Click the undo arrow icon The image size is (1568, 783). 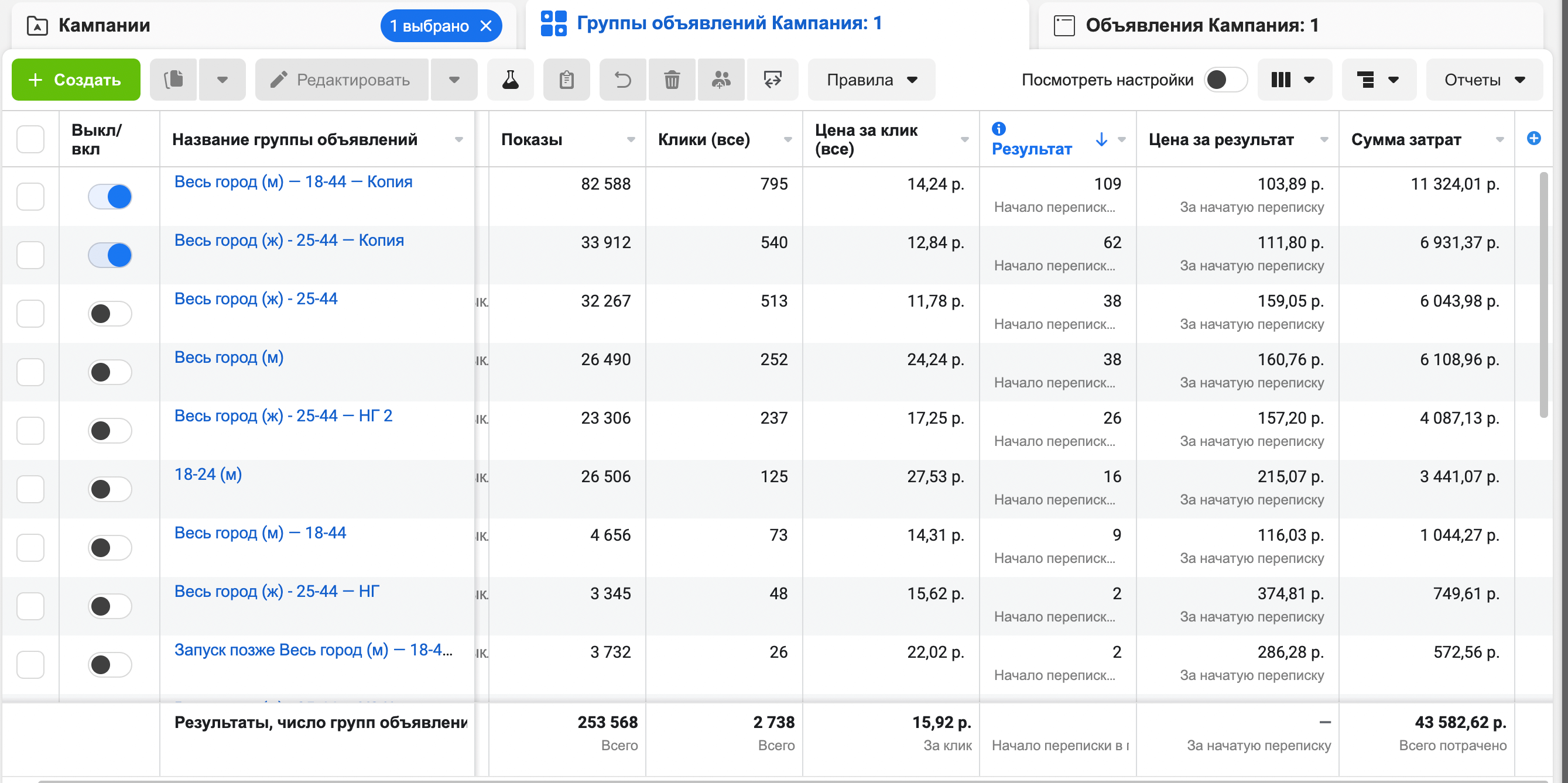click(x=622, y=80)
